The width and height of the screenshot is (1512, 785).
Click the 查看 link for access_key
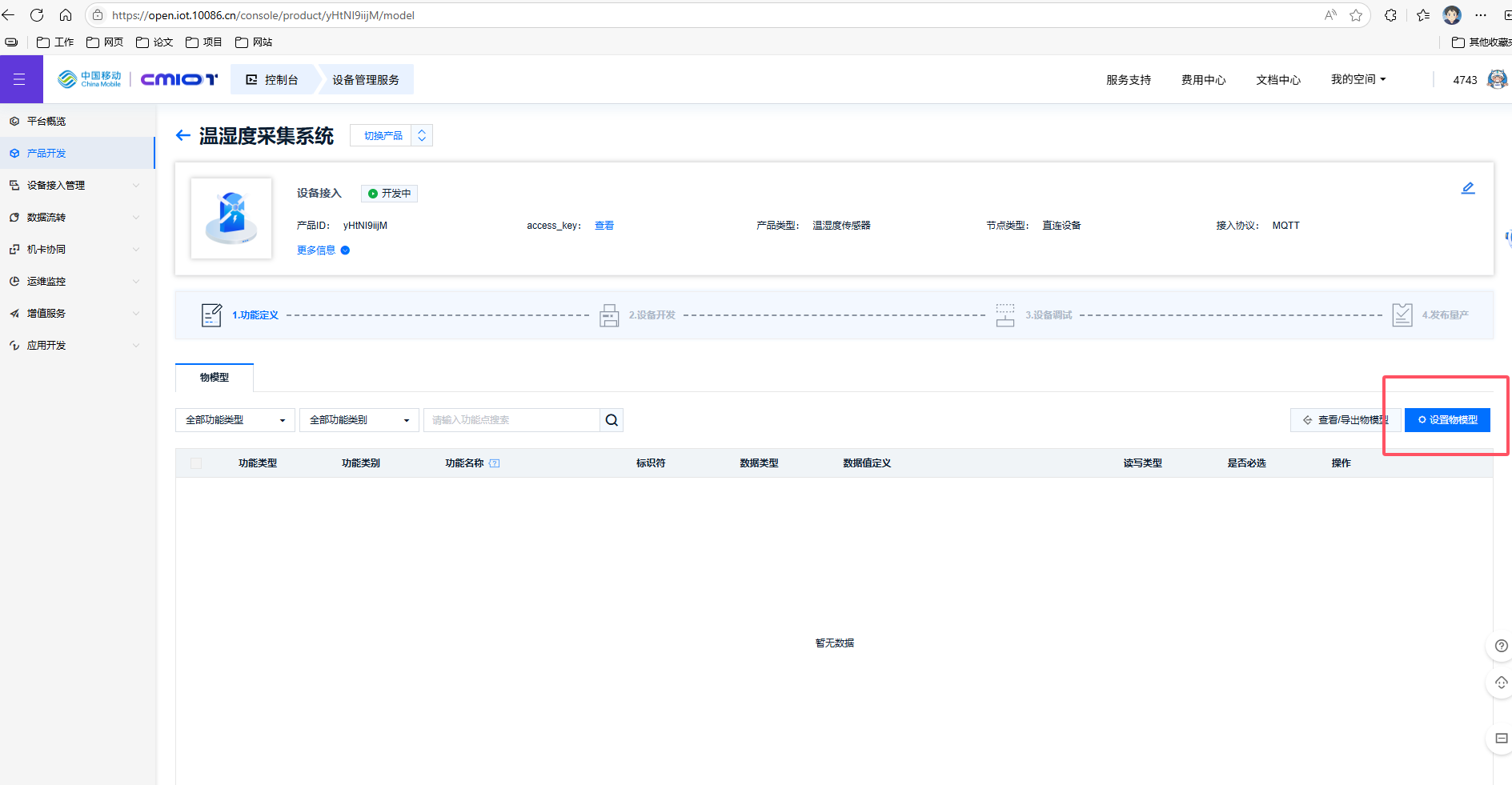pyautogui.click(x=604, y=226)
